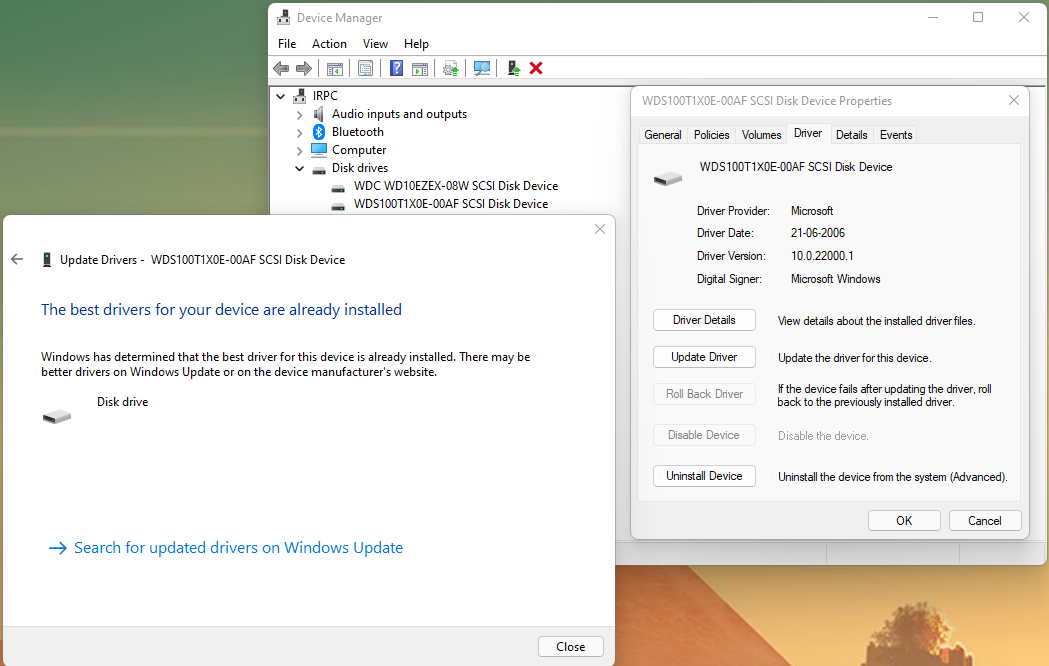Click the Properties sheet toolbar icon
Screen dimensions: 1049x666
point(365,68)
